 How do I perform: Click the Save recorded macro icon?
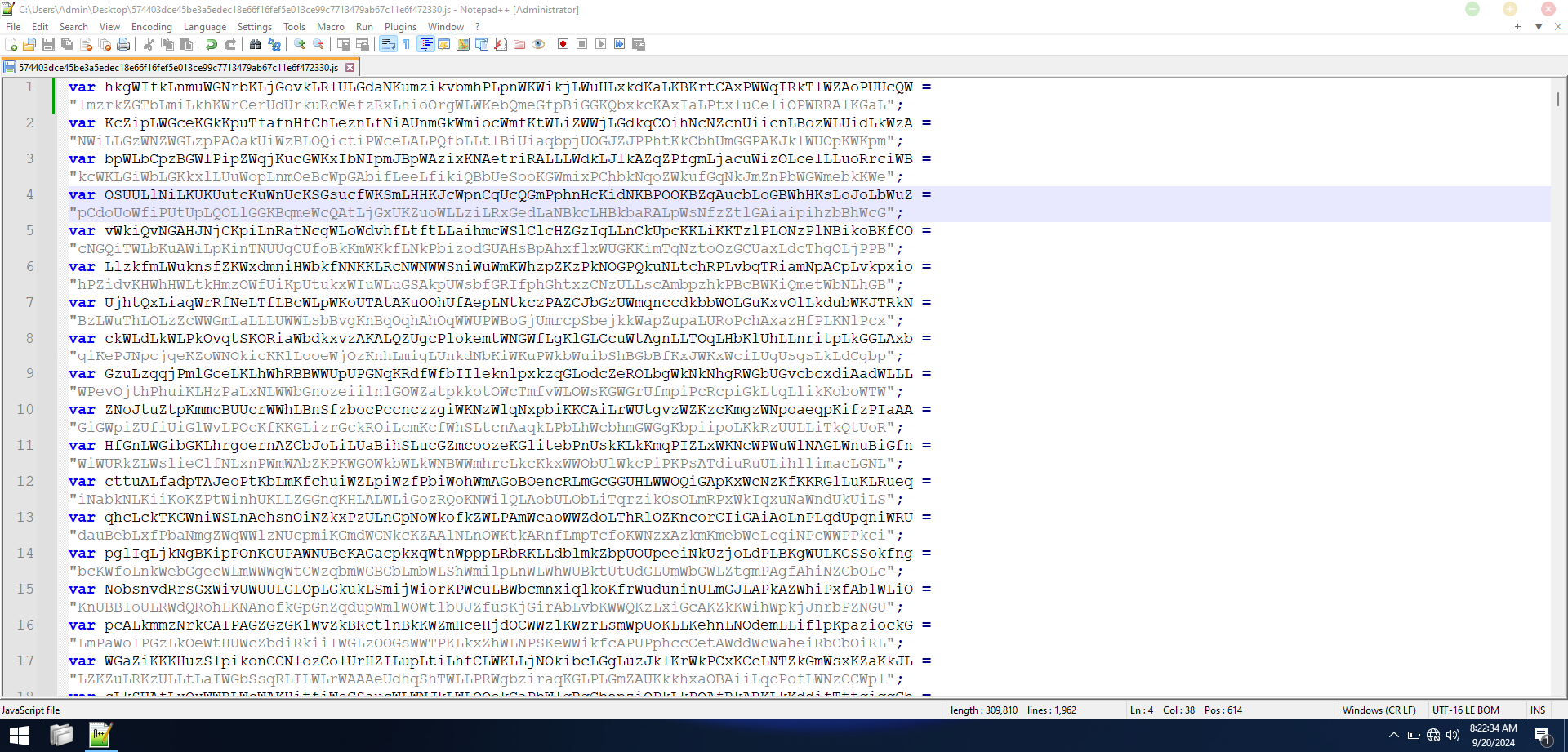click(x=639, y=44)
